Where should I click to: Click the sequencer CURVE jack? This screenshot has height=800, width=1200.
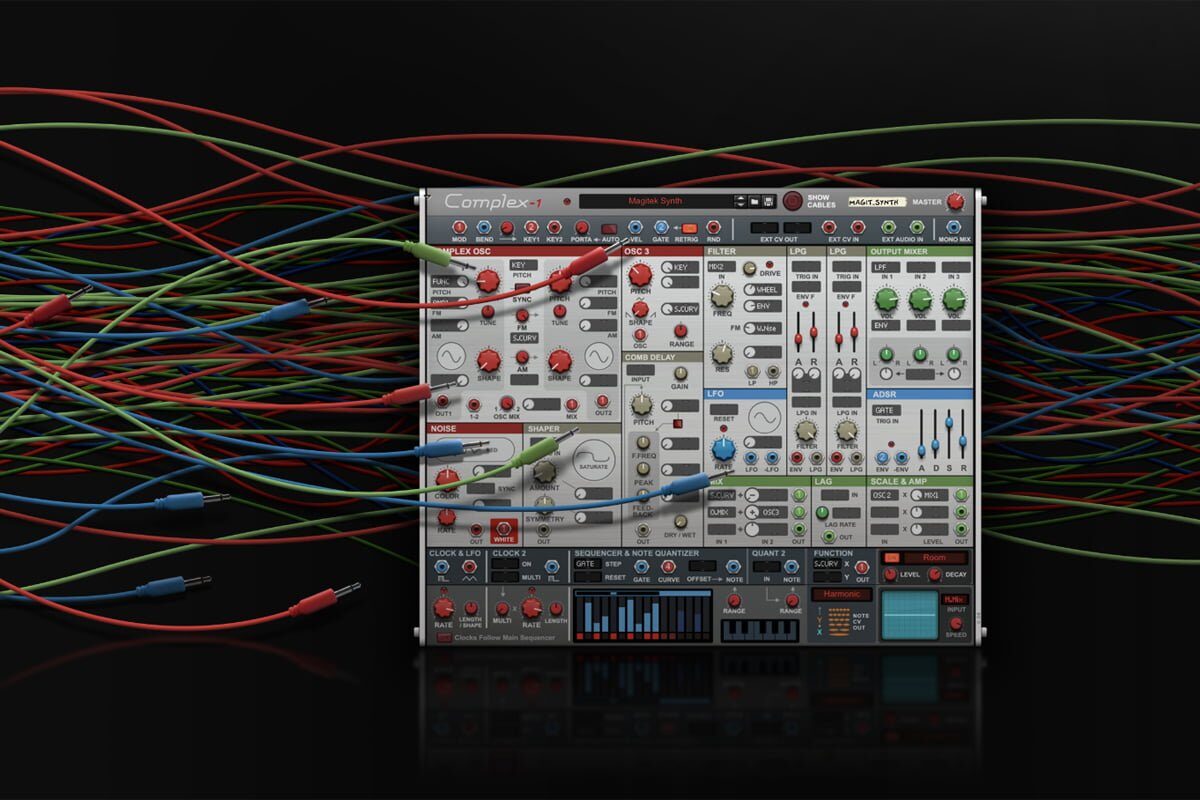669,567
